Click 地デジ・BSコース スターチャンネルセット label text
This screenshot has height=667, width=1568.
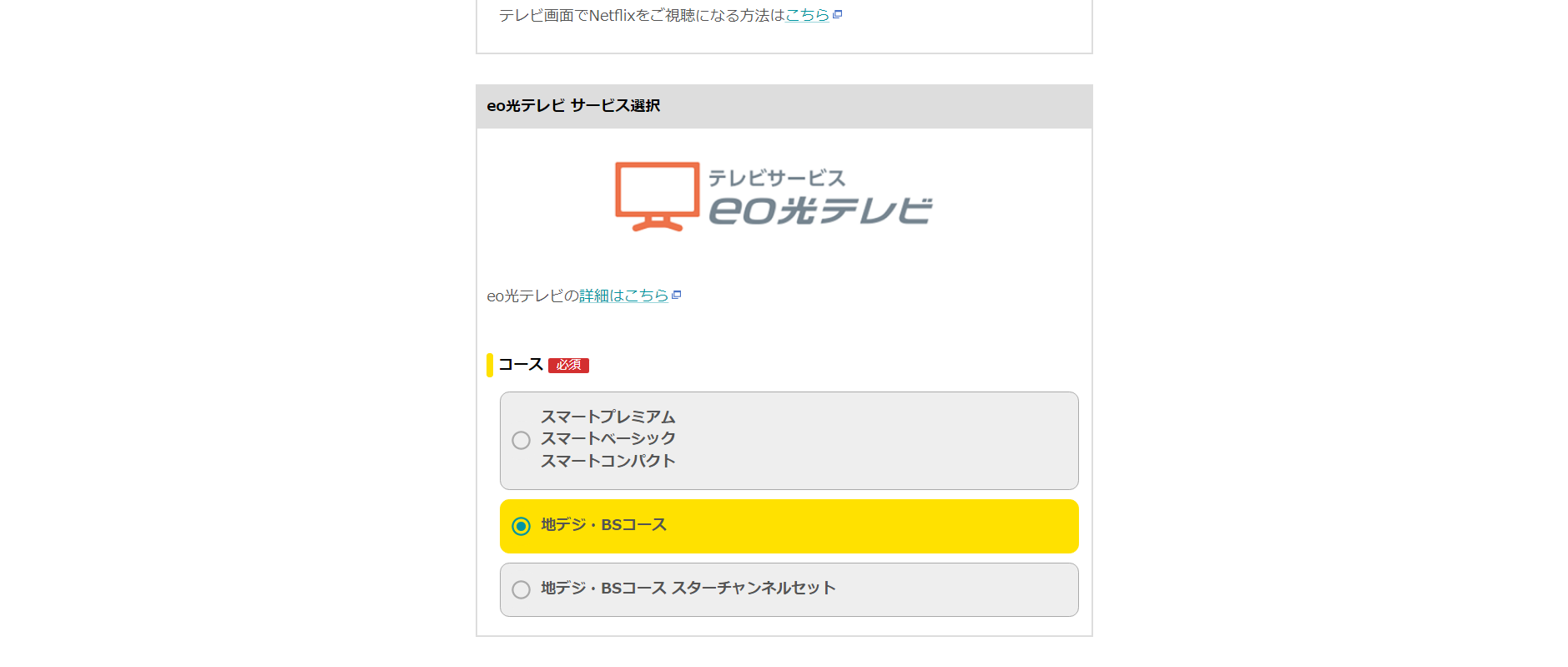(x=688, y=589)
